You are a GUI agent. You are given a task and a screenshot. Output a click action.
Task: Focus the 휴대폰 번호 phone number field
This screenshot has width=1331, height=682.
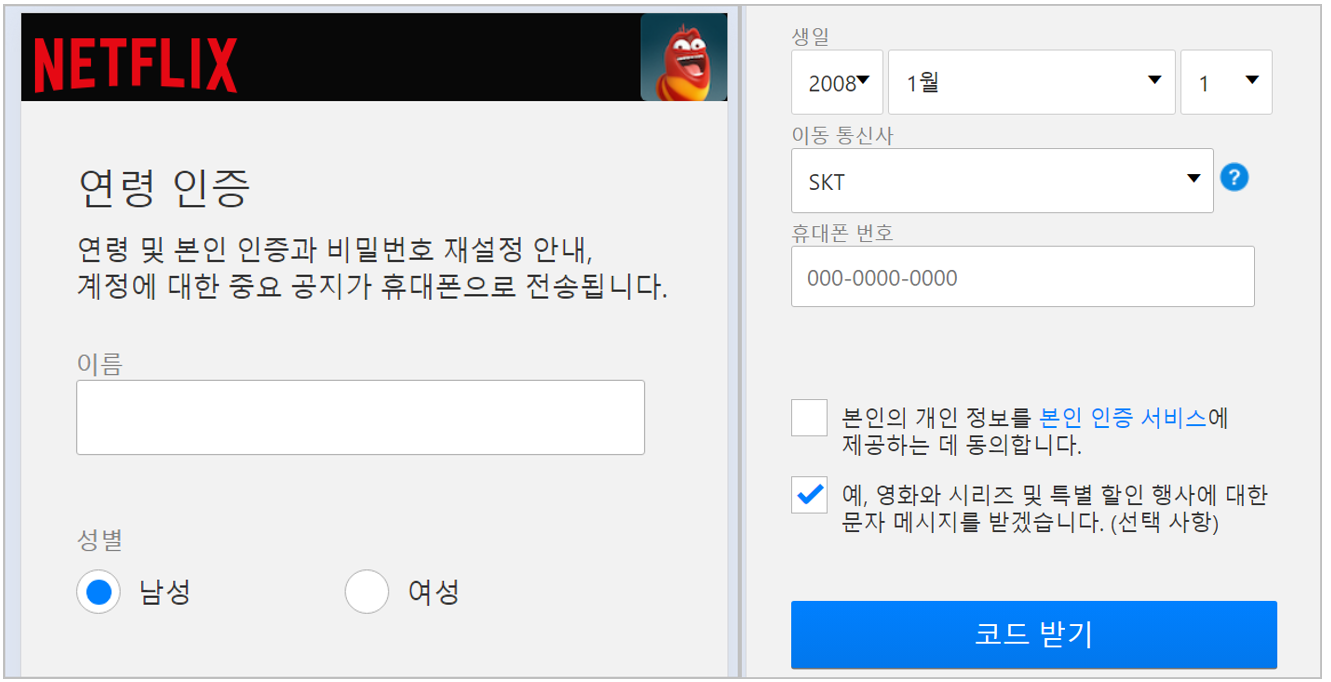click(1022, 277)
